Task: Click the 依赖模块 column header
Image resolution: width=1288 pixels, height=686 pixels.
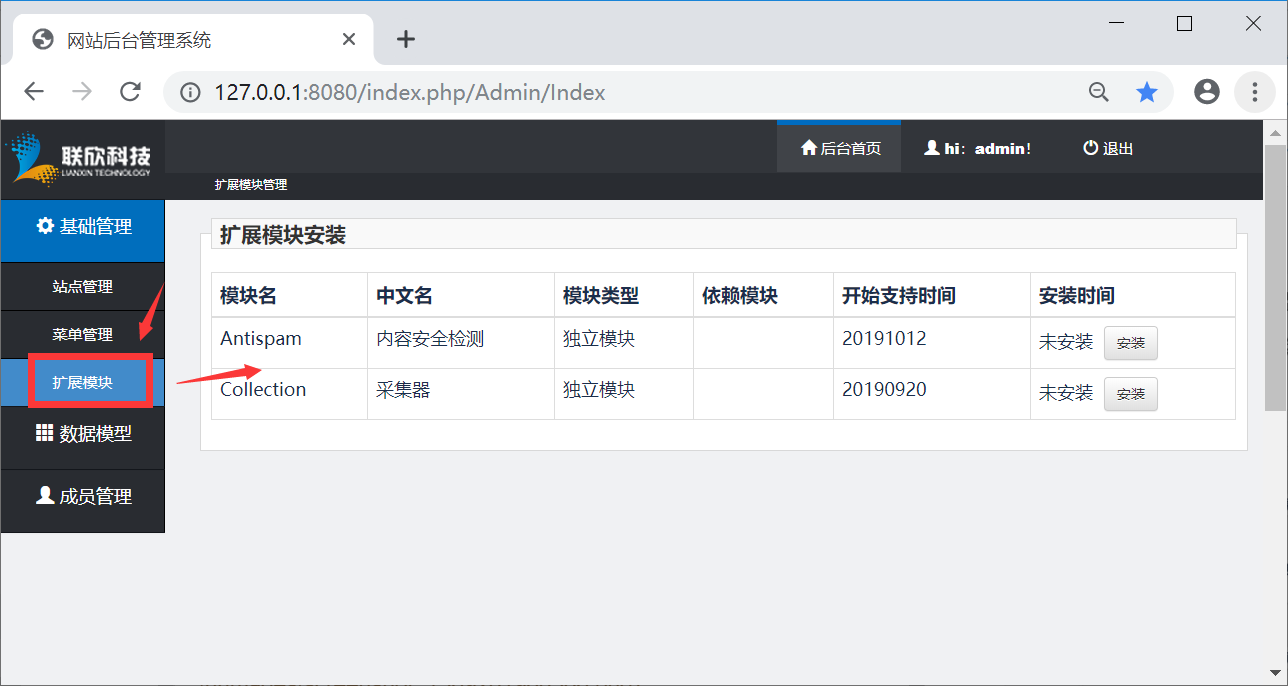Action: (x=763, y=295)
